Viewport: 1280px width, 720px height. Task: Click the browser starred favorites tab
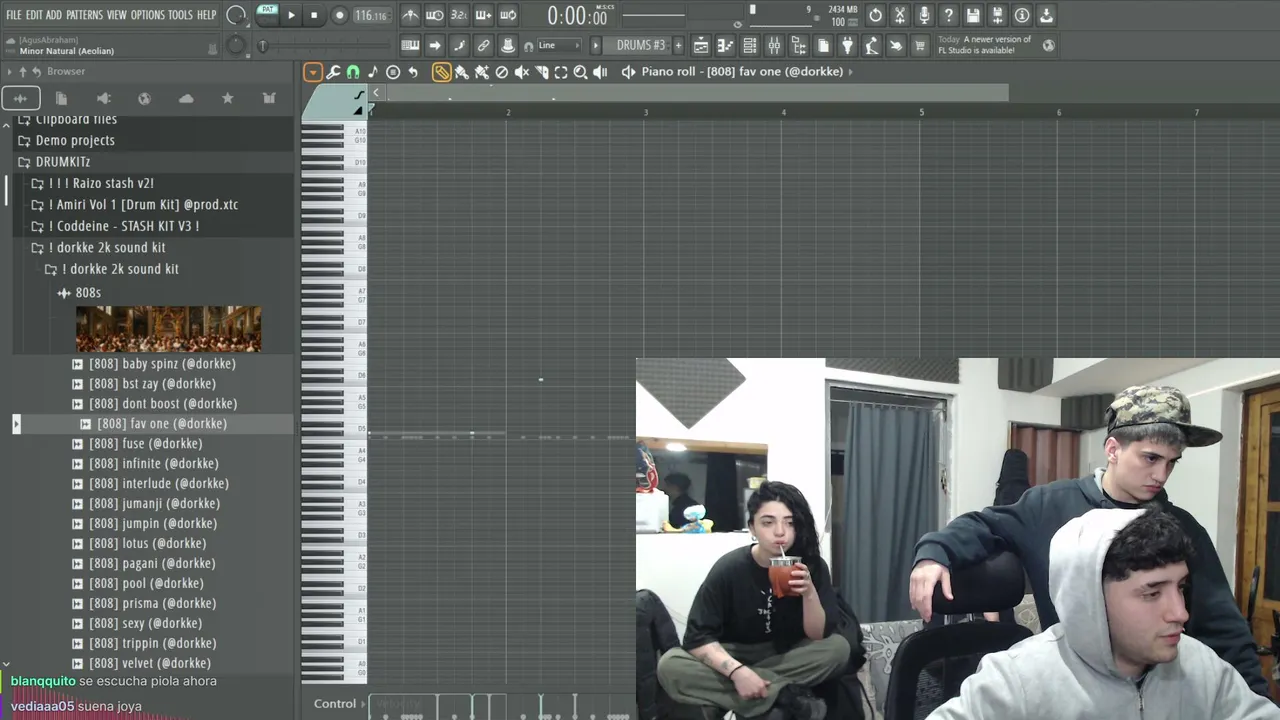click(227, 98)
